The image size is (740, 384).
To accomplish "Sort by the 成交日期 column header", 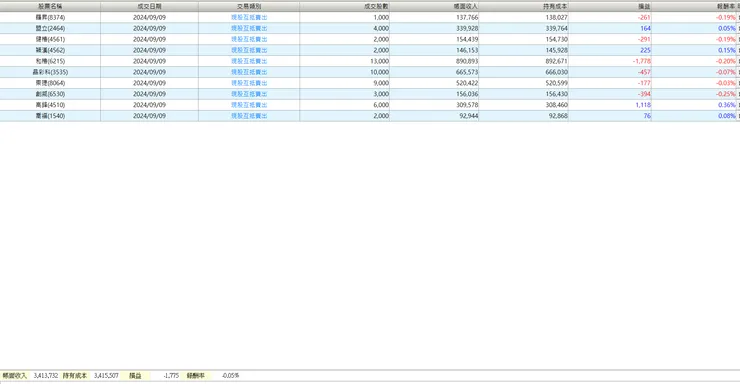I will click(149, 7).
